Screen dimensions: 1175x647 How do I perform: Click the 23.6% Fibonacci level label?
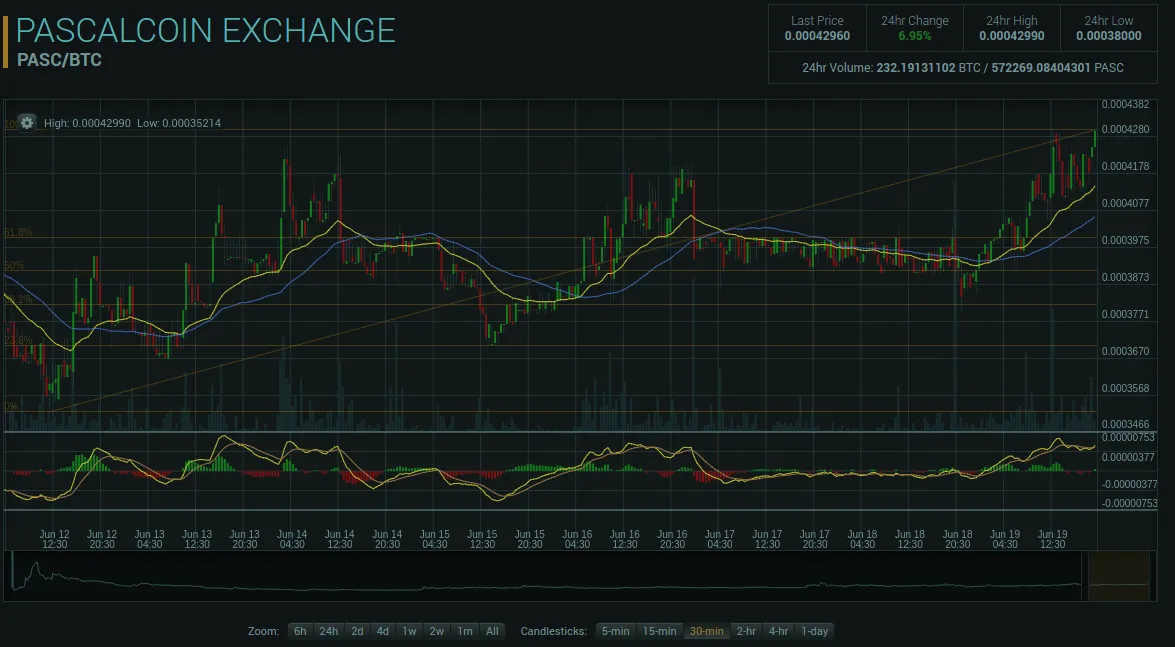19,340
